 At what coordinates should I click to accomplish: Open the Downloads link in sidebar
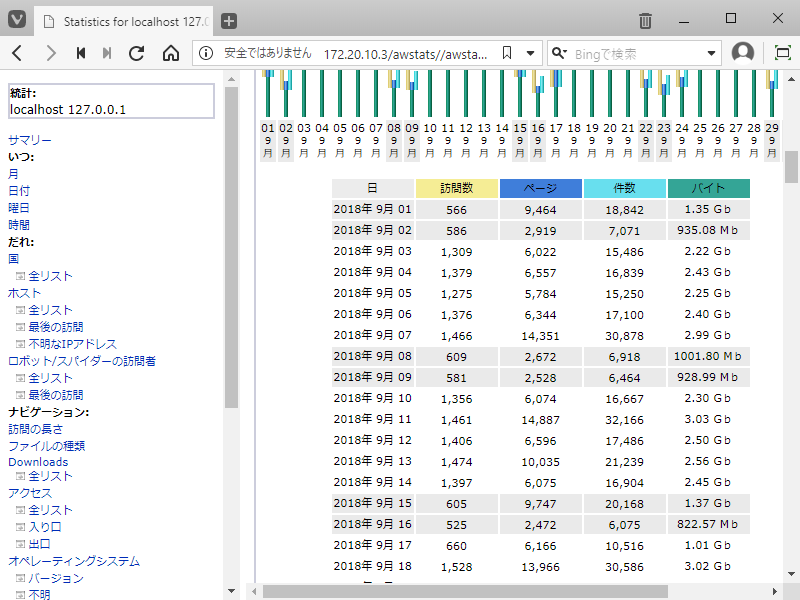(38, 462)
